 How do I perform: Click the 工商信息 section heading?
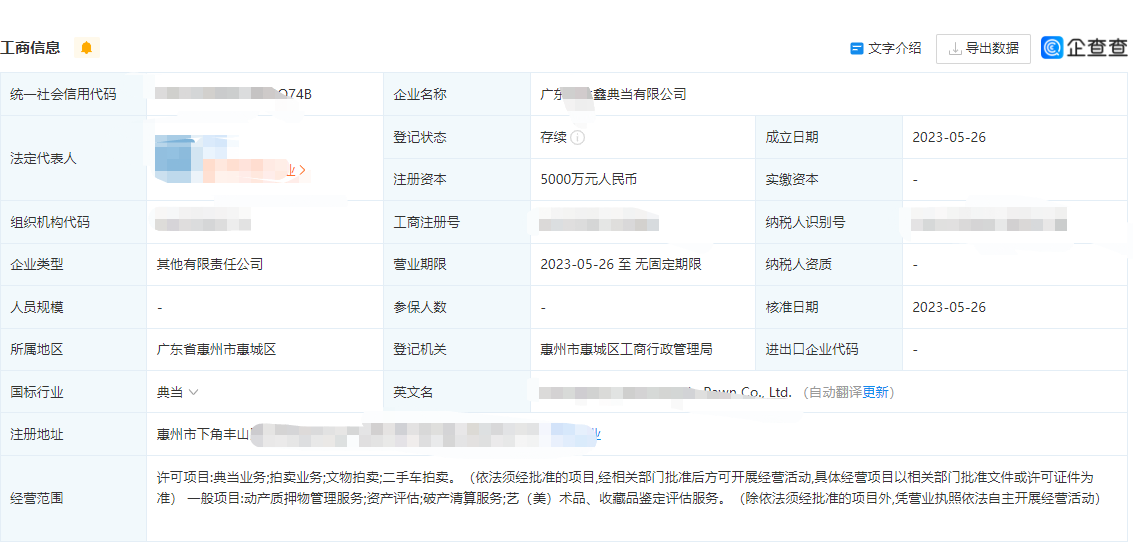31,48
